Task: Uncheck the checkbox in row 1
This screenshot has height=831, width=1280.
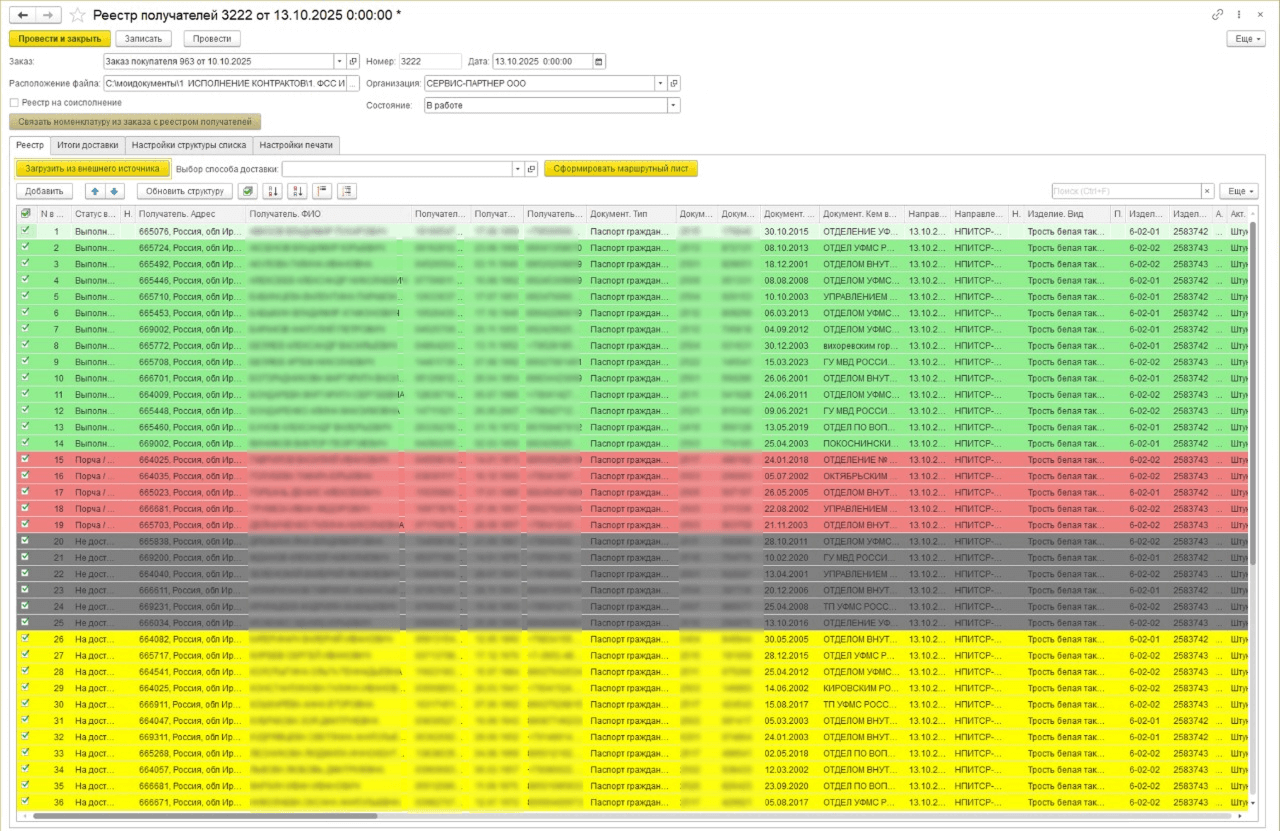Action: coord(25,231)
